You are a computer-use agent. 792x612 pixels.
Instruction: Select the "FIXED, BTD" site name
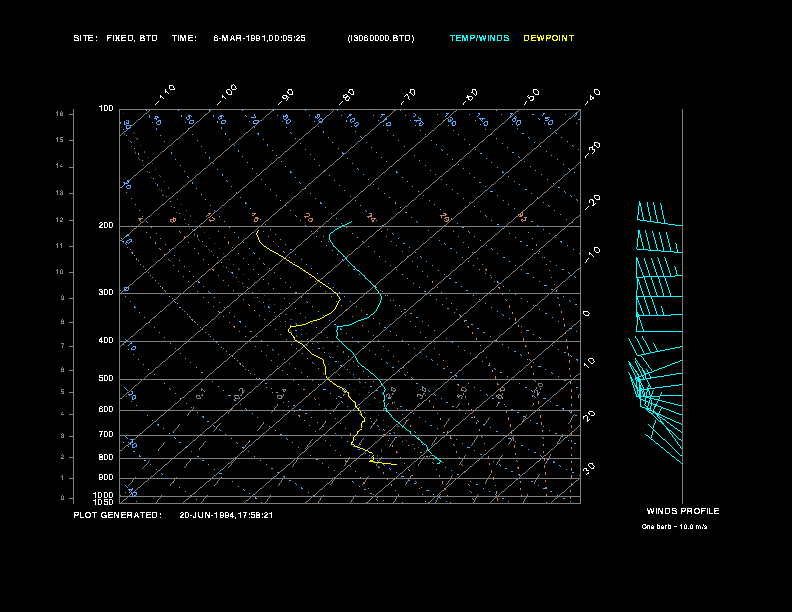coord(132,38)
